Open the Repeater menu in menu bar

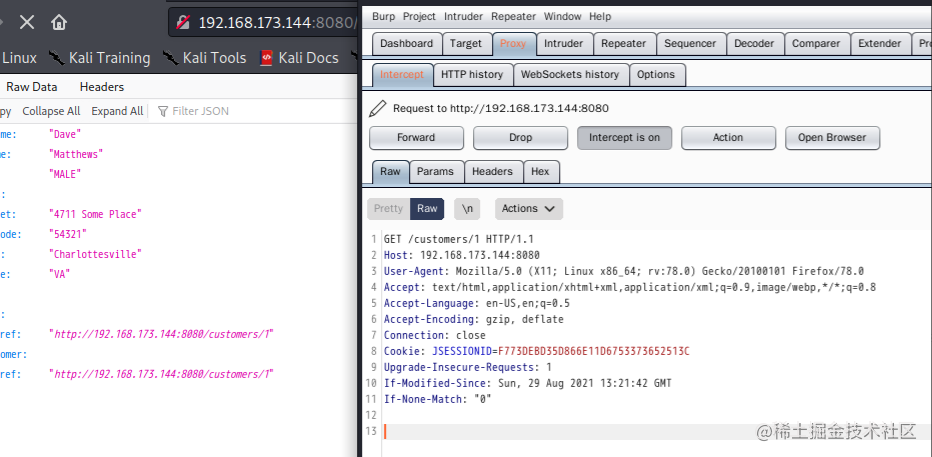pos(514,17)
